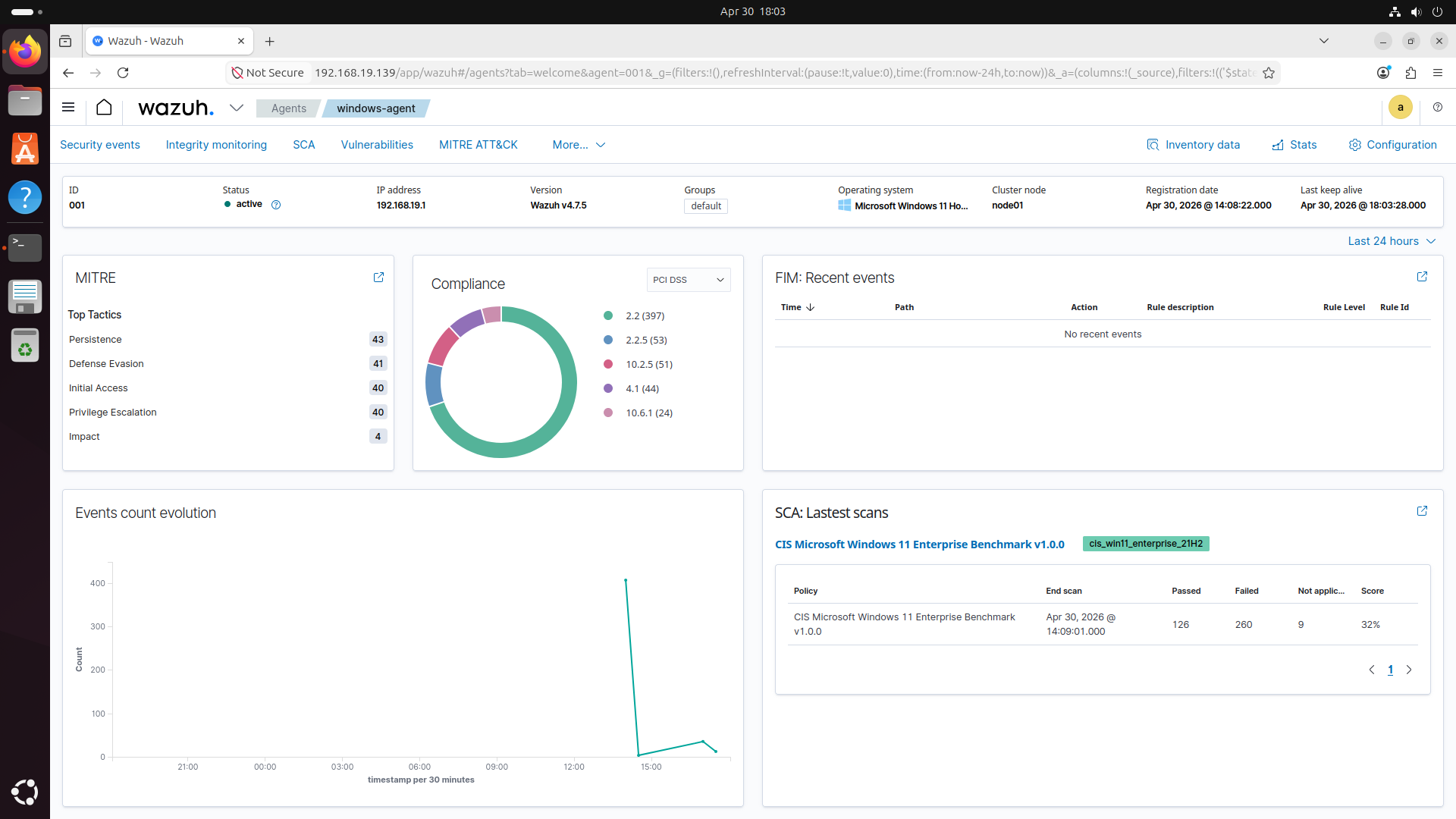Open CIS Microsoft Windows 11 Enterprise Benchmark link

pos(920,544)
